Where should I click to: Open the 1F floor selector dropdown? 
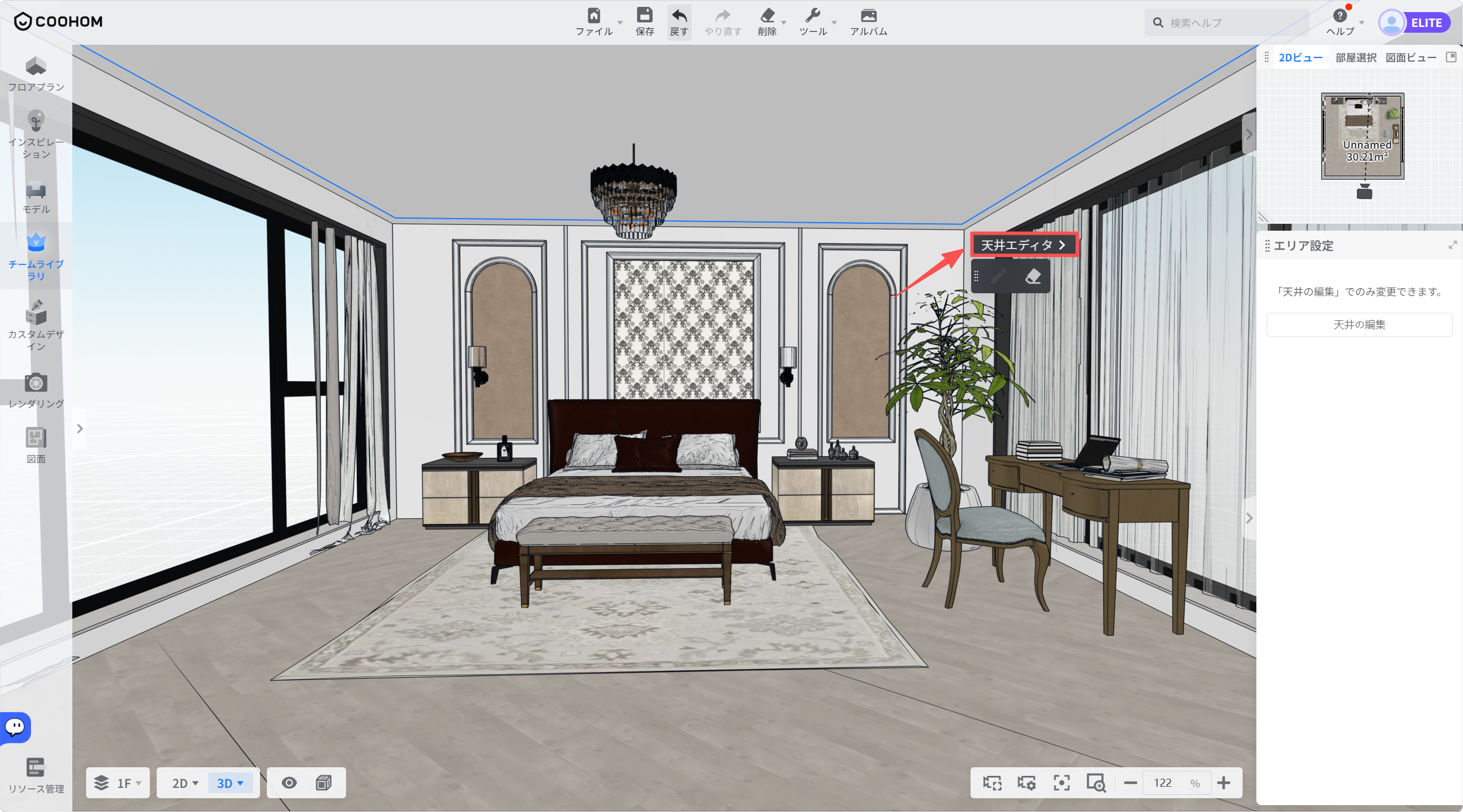[118, 783]
